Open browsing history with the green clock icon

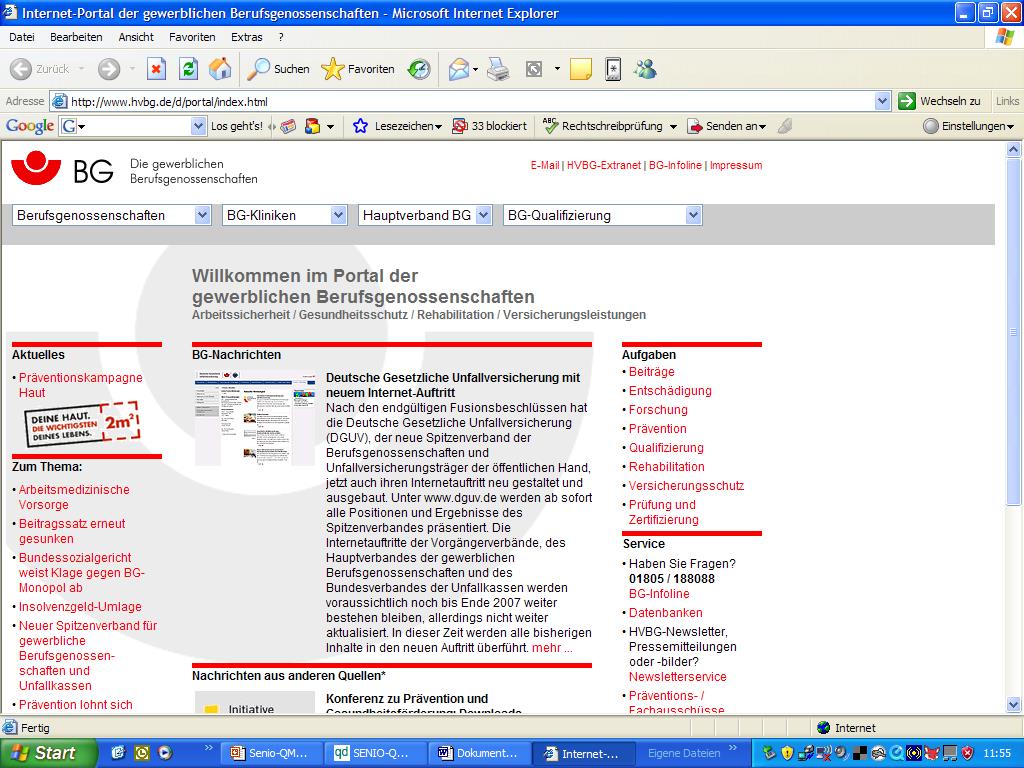[x=419, y=69]
